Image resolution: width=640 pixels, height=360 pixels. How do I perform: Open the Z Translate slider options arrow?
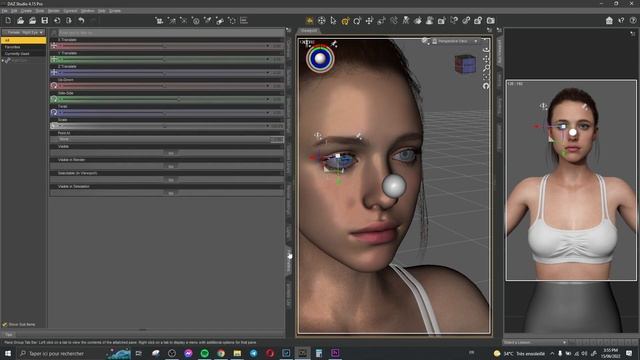[x=268, y=73]
